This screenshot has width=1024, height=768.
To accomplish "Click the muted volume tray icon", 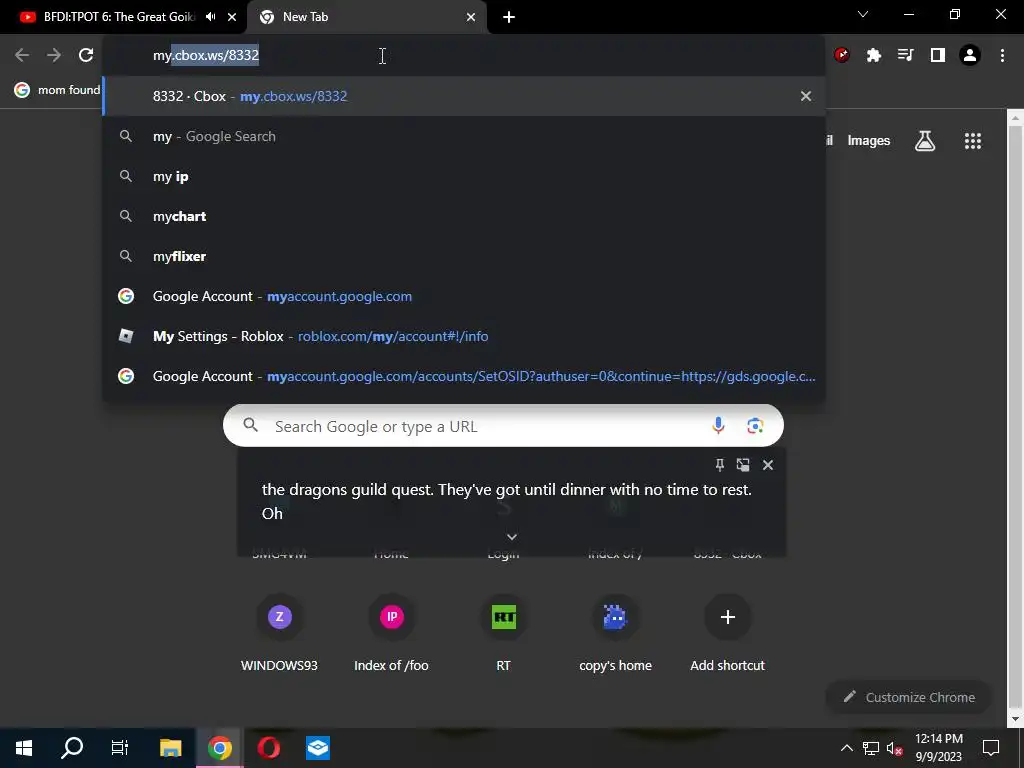I will 895,748.
